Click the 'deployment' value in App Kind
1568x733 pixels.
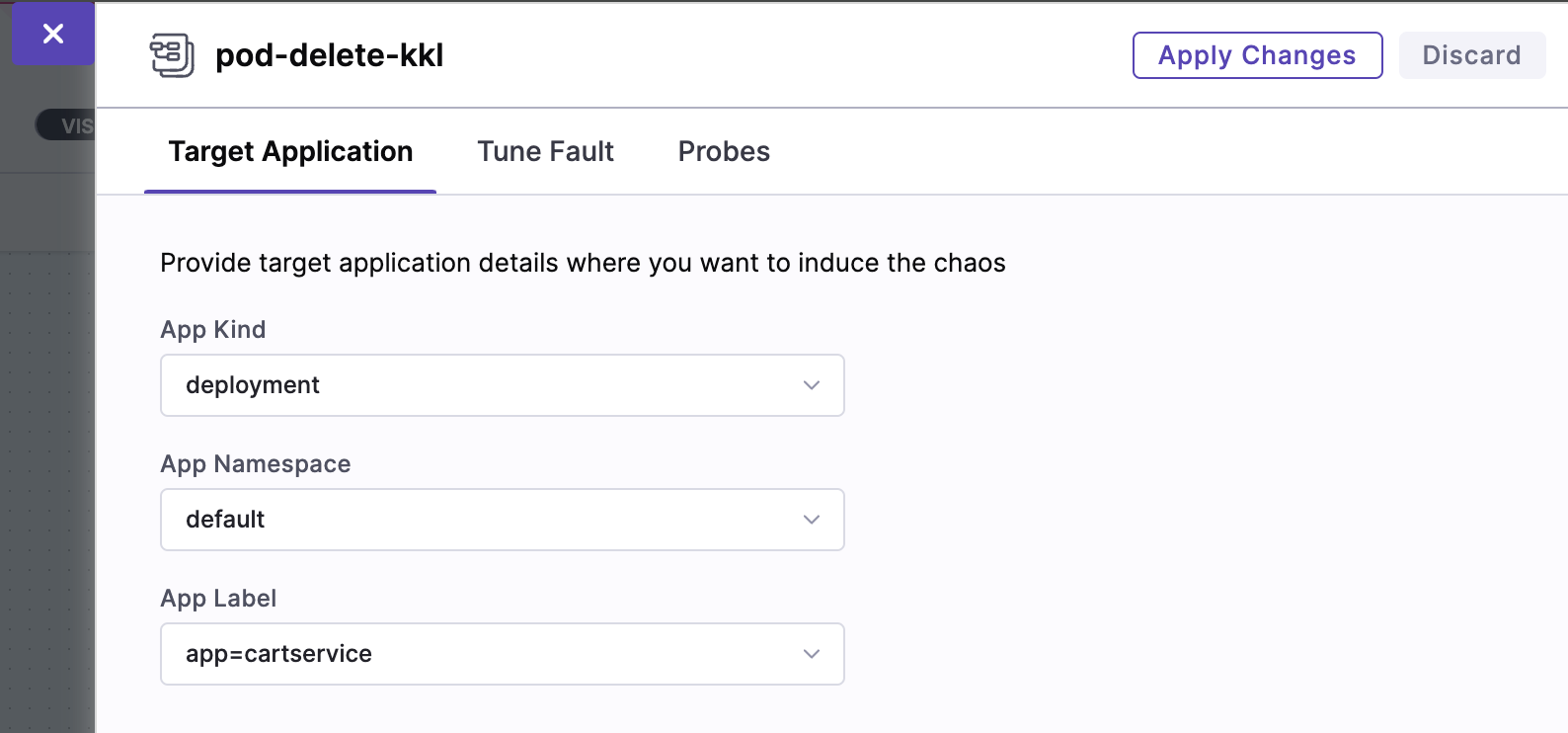pos(253,385)
